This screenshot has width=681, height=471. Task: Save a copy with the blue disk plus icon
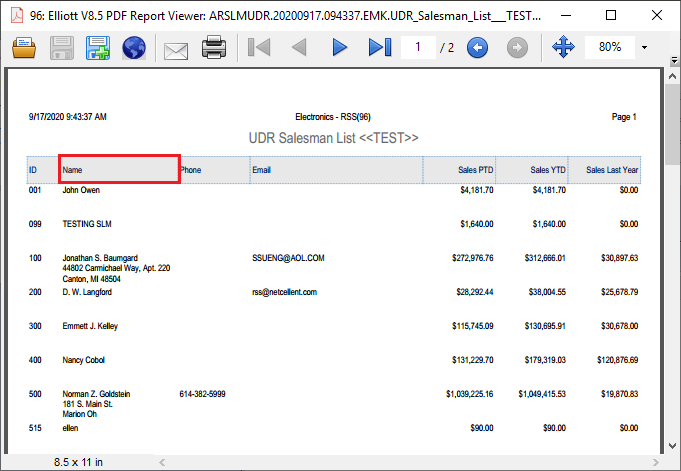click(x=98, y=48)
